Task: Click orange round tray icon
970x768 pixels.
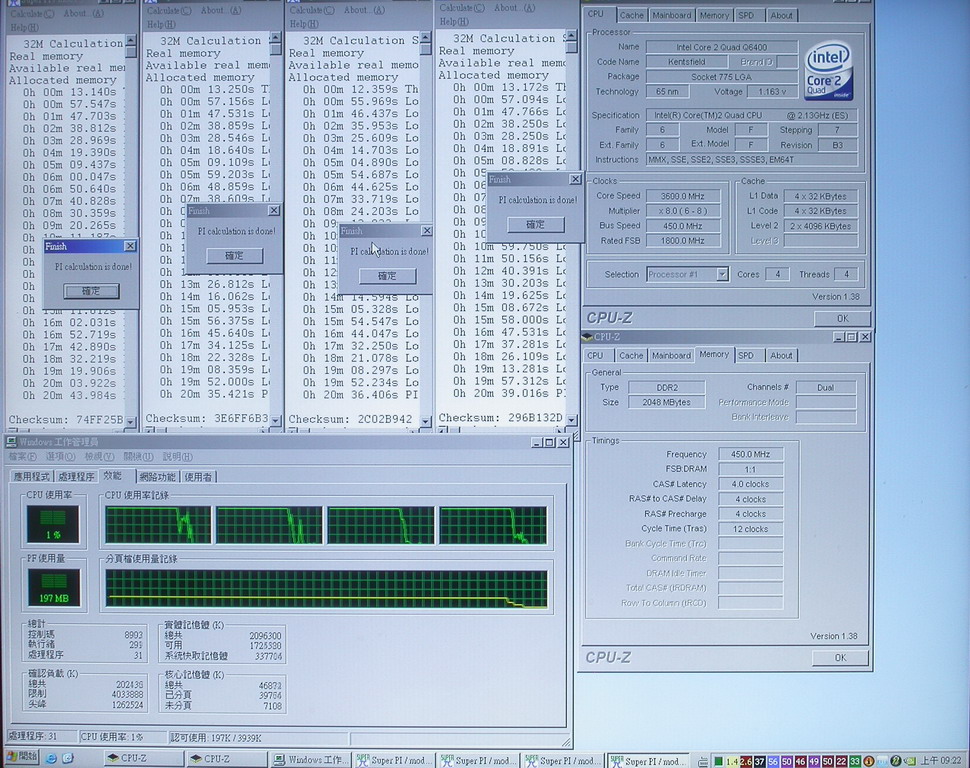Action: click(x=869, y=761)
